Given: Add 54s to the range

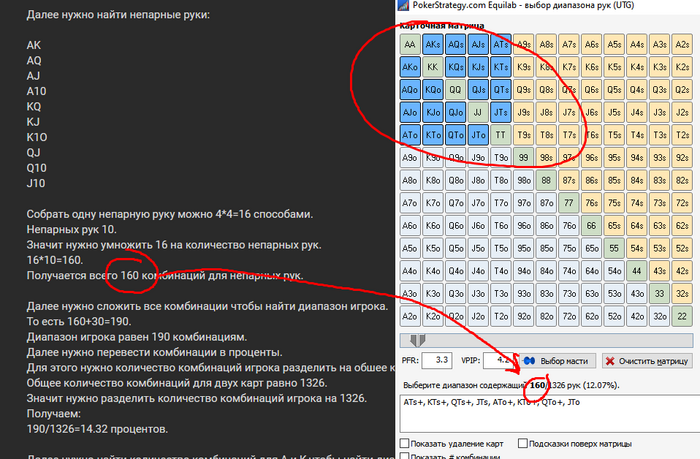Looking at the screenshot, I should (637, 248).
